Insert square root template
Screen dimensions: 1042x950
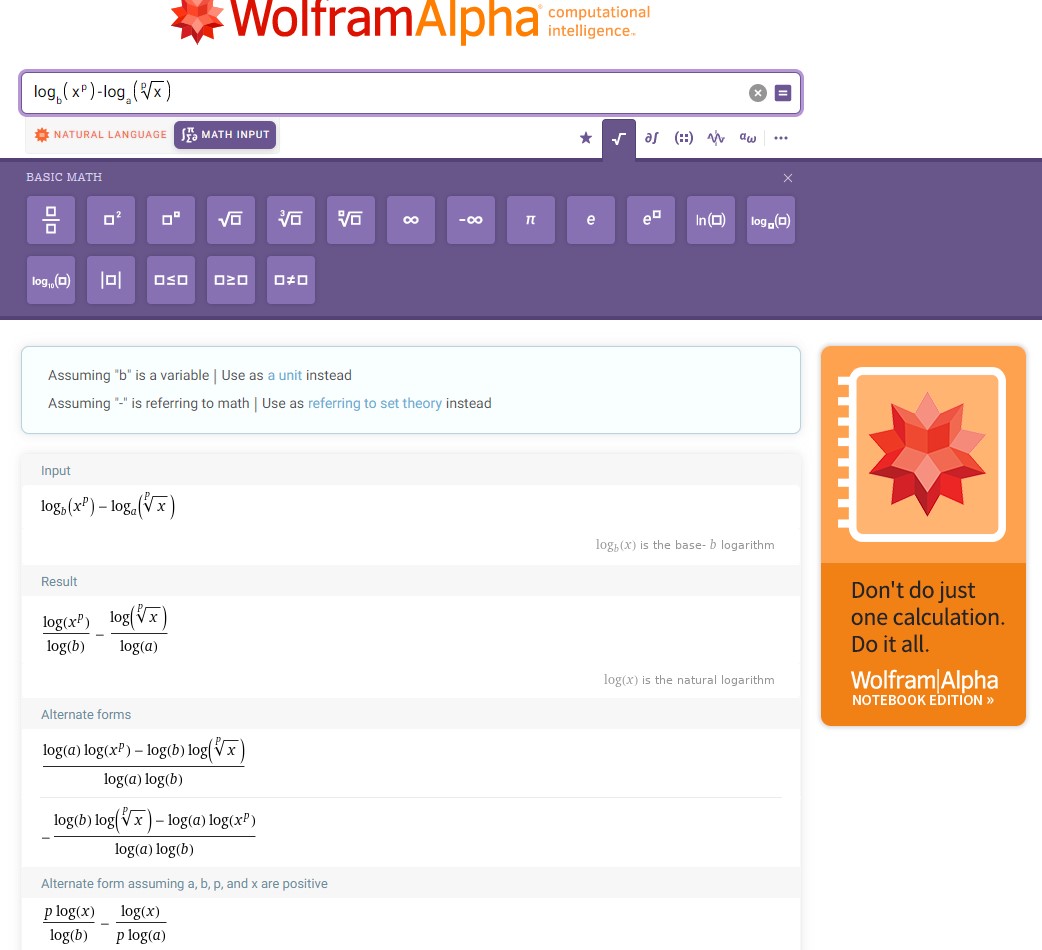[231, 220]
